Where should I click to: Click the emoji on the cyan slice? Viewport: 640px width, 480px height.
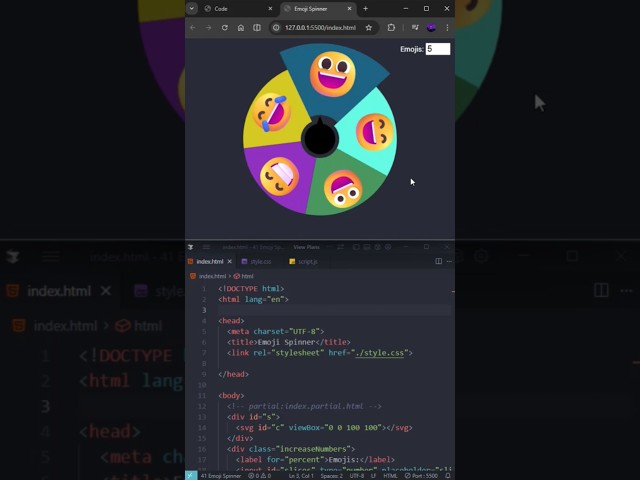pos(375,132)
